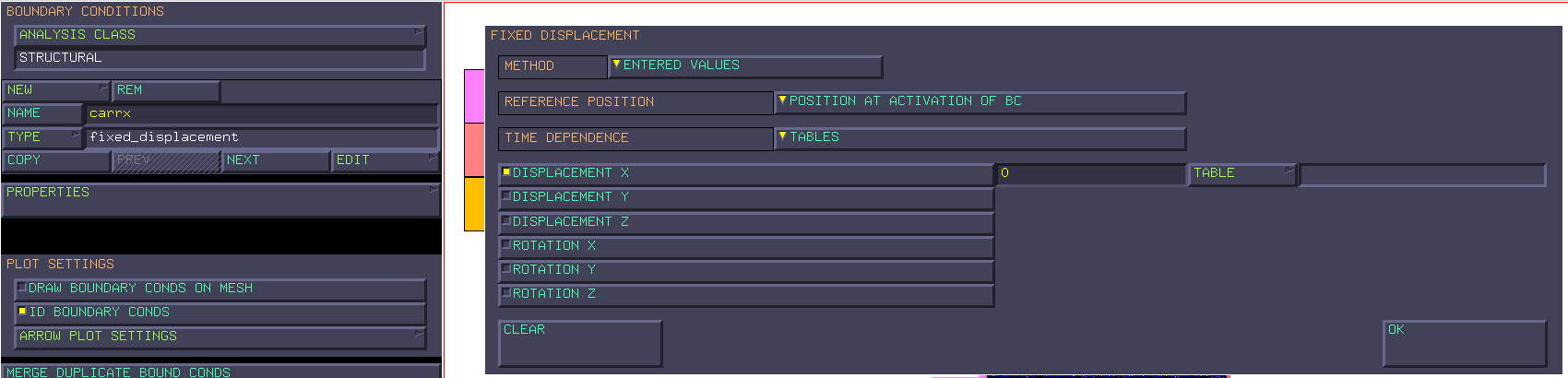Open Arrow Plot Settings submenu
This screenshot has width=1568, height=378.
click(220, 337)
